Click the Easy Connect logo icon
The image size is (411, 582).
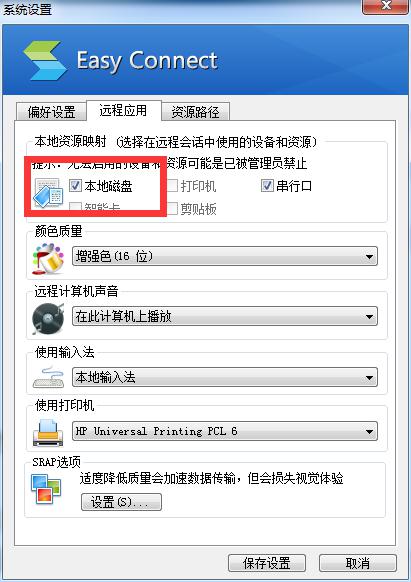pos(45,61)
